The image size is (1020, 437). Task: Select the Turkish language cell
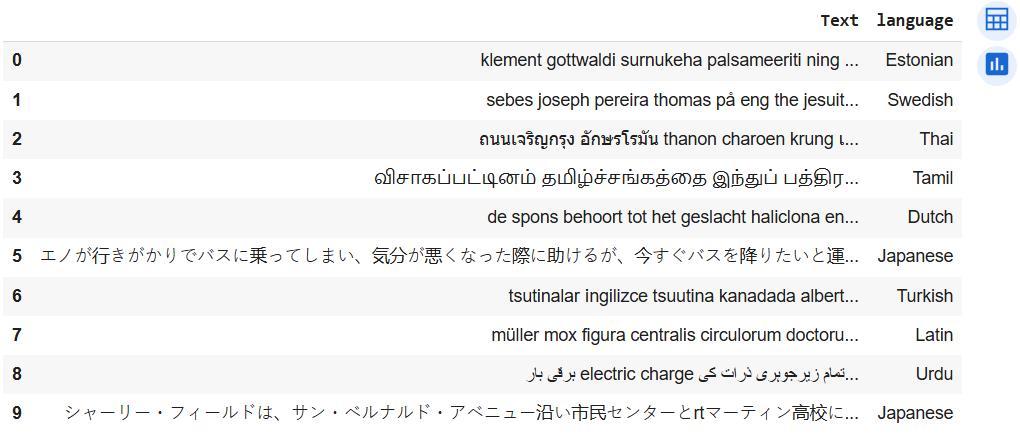click(925, 296)
